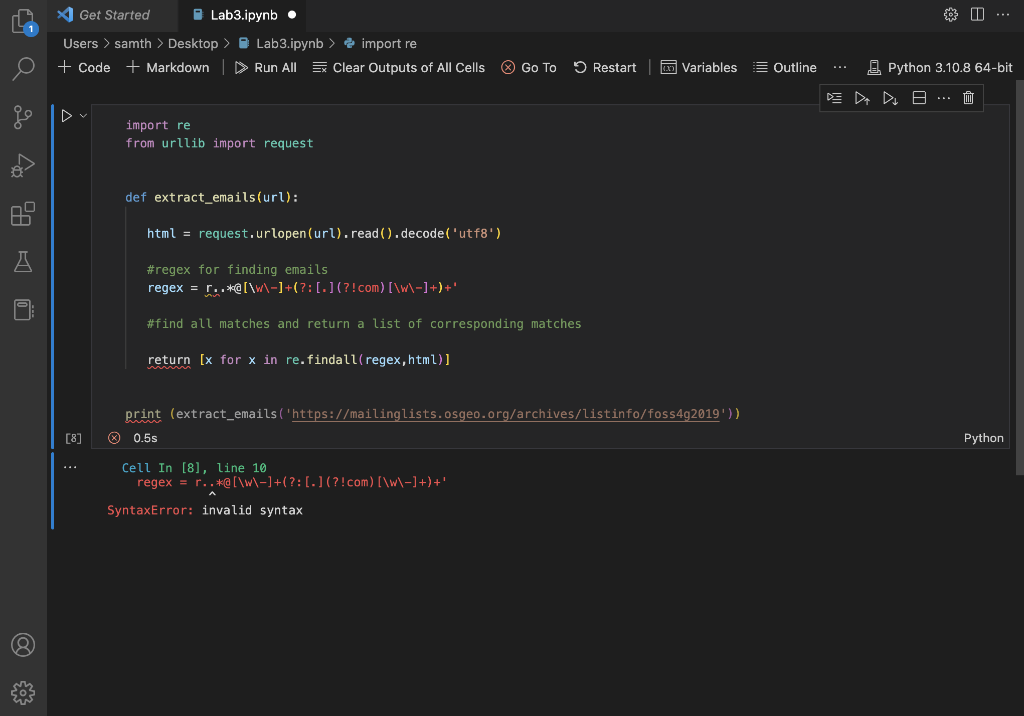Select the Python 3.10.8 64-bit kernel picker
Screen dimensions: 1024x716
point(939,67)
